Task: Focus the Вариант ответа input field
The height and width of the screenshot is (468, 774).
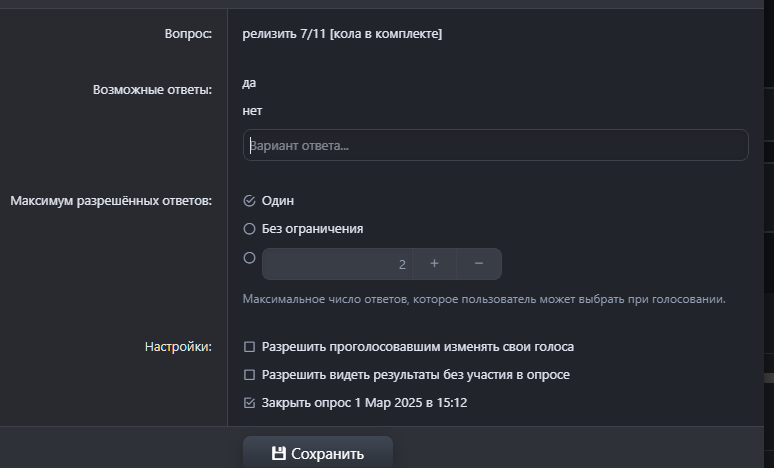Action: click(495, 145)
